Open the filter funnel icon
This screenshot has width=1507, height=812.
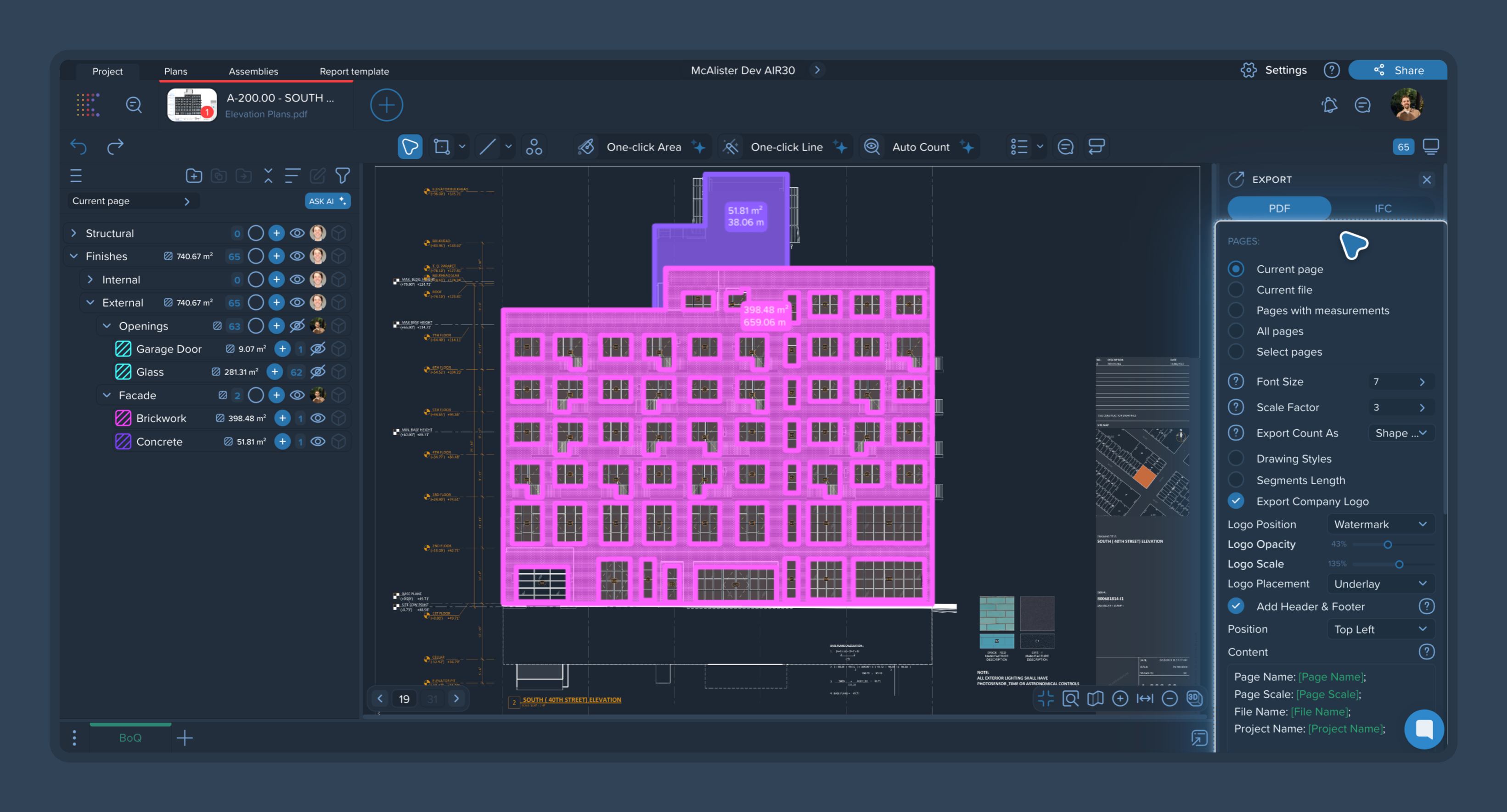(x=343, y=175)
